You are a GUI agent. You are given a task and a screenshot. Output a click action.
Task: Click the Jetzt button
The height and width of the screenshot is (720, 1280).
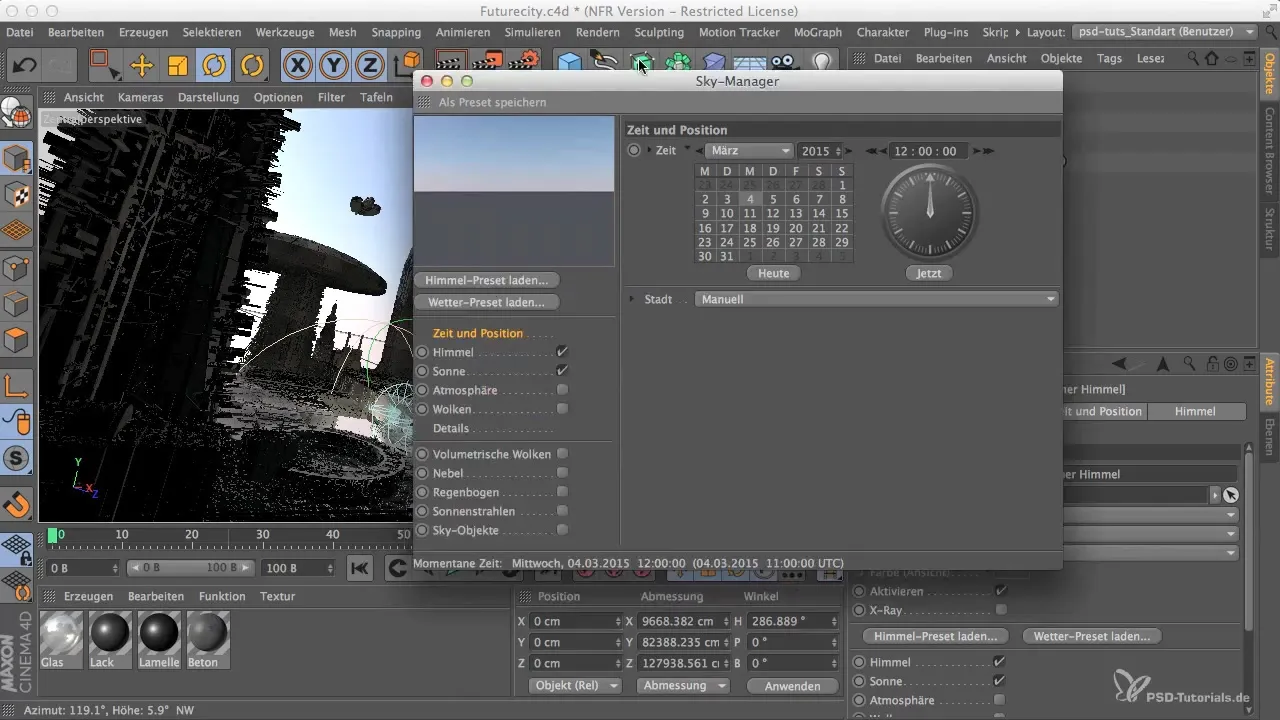point(928,273)
